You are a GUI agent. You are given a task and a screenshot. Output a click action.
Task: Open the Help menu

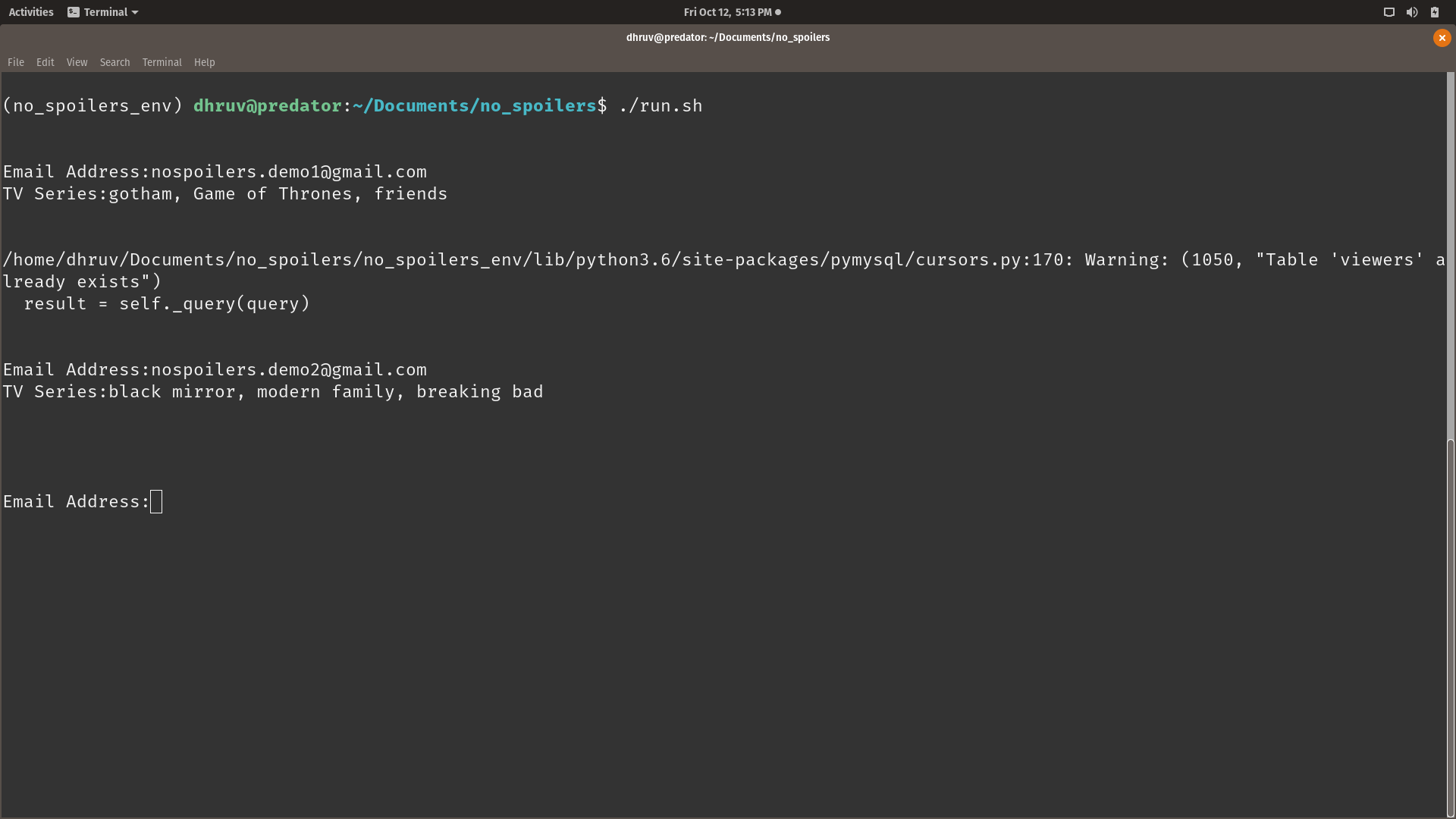tap(204, 62)
